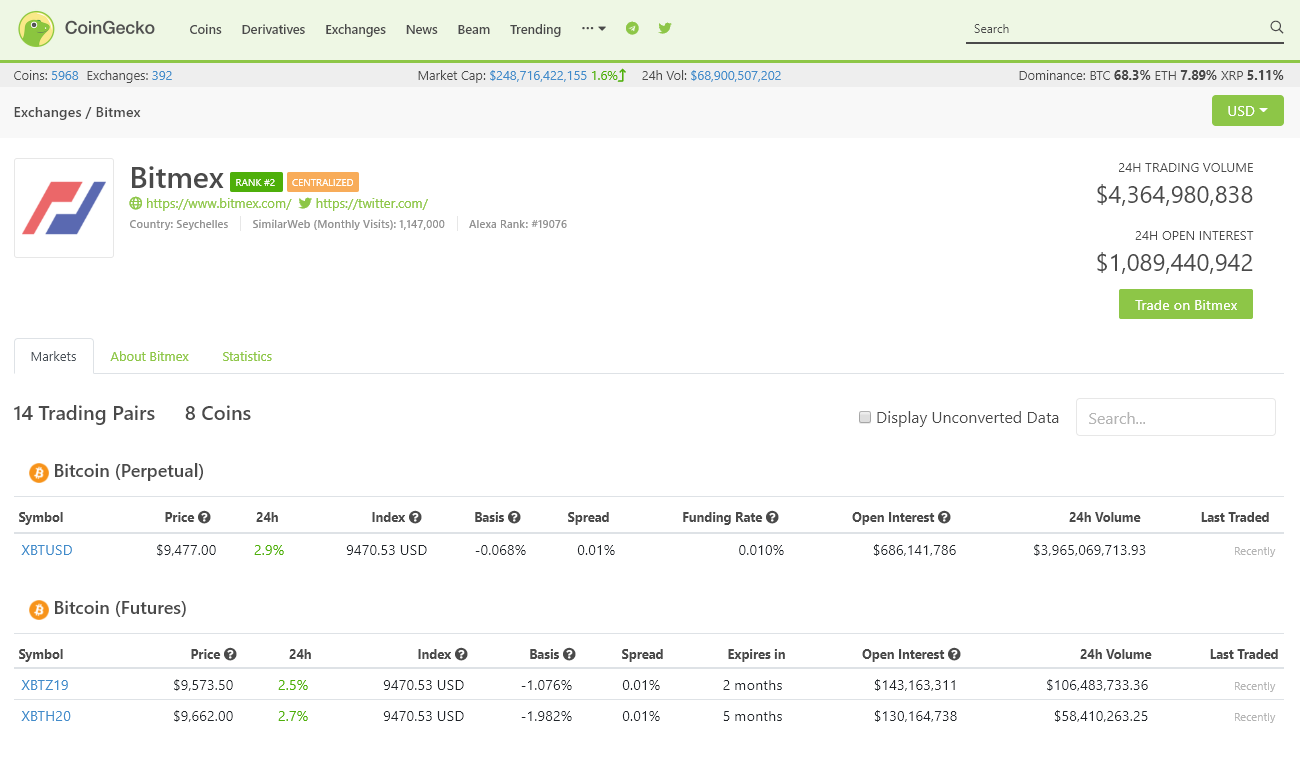Click XBTUSD 24h volume $3,965,069,713.93
The height and width of the screenshot is (760, 1300).
(1089, 550)
